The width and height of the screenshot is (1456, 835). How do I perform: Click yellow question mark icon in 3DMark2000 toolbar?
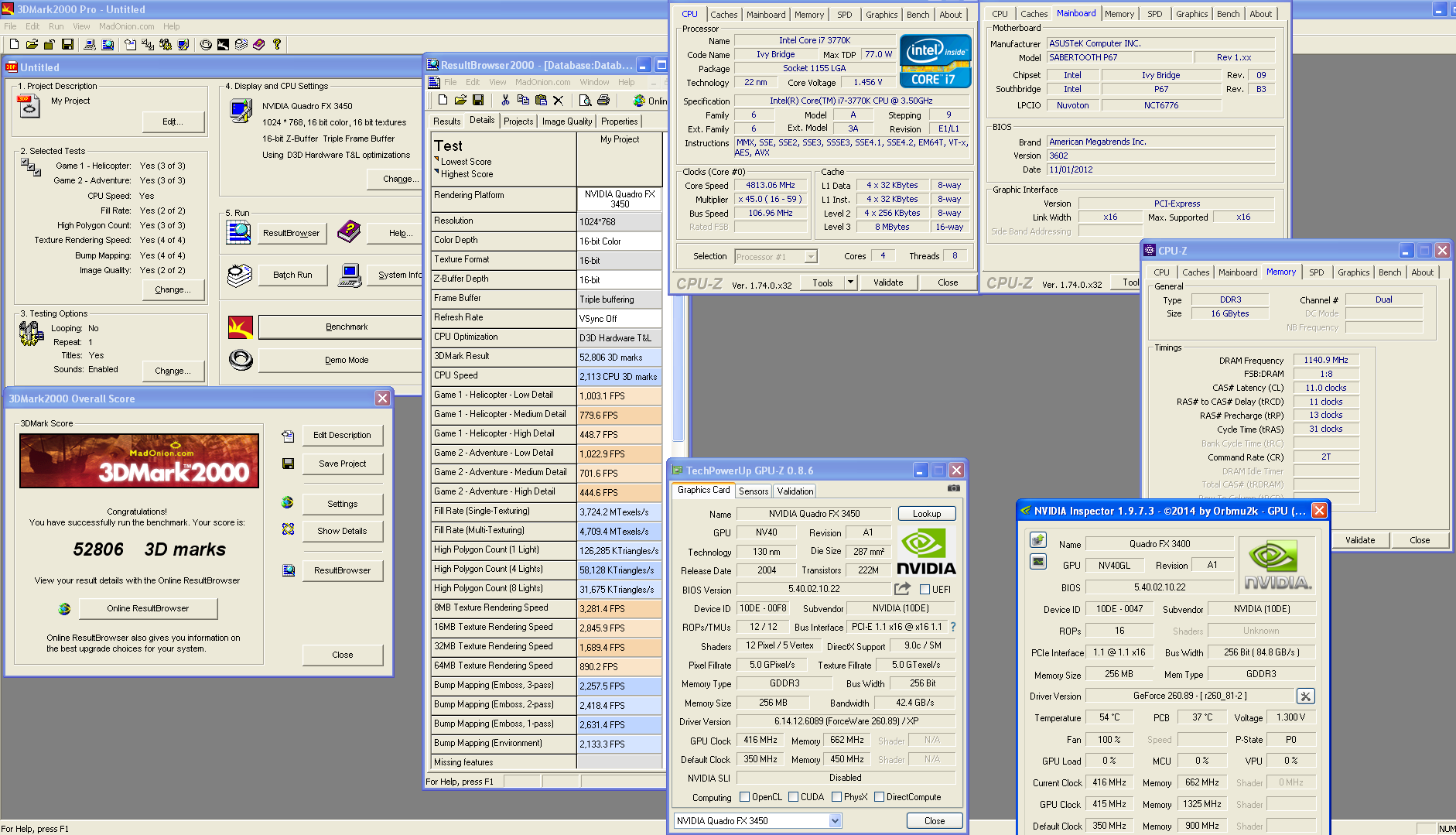coord(277,44)
